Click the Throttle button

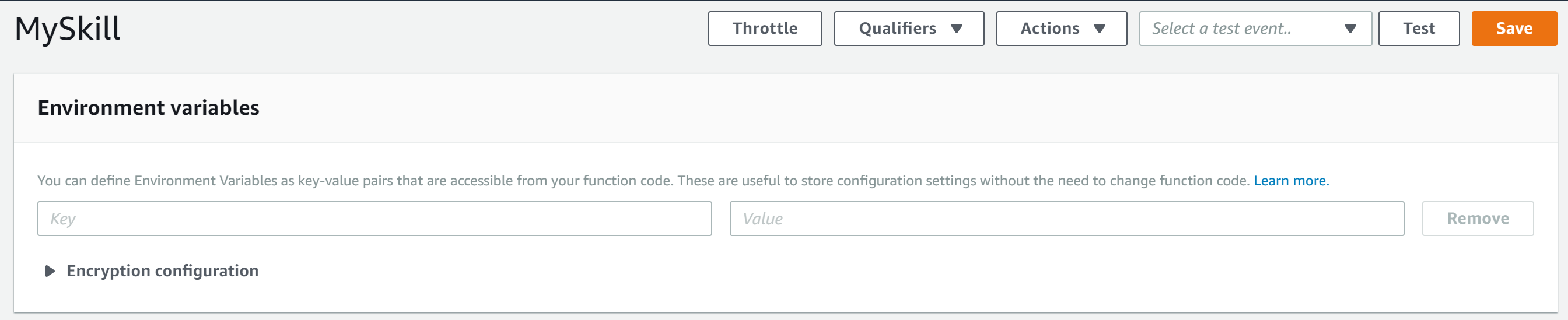(765, 29)
